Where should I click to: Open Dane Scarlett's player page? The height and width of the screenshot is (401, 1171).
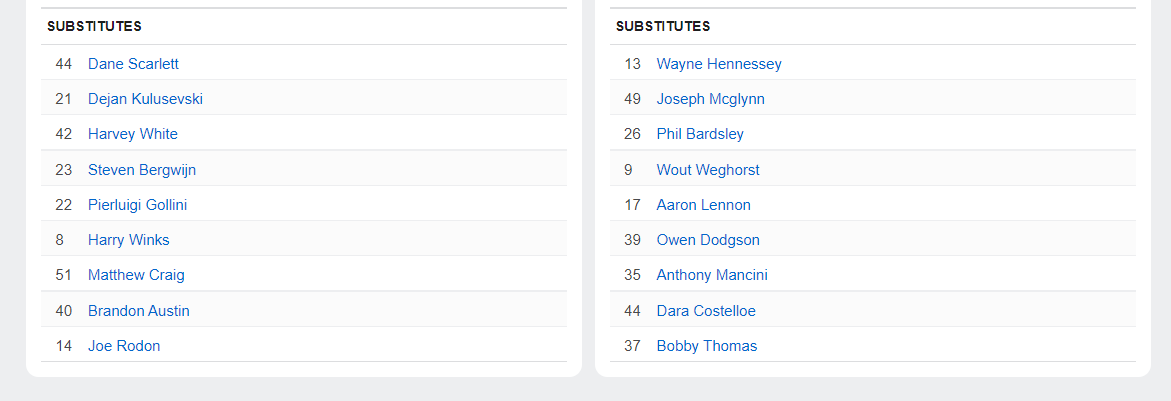pyautogui.click(x=133, y=64)
